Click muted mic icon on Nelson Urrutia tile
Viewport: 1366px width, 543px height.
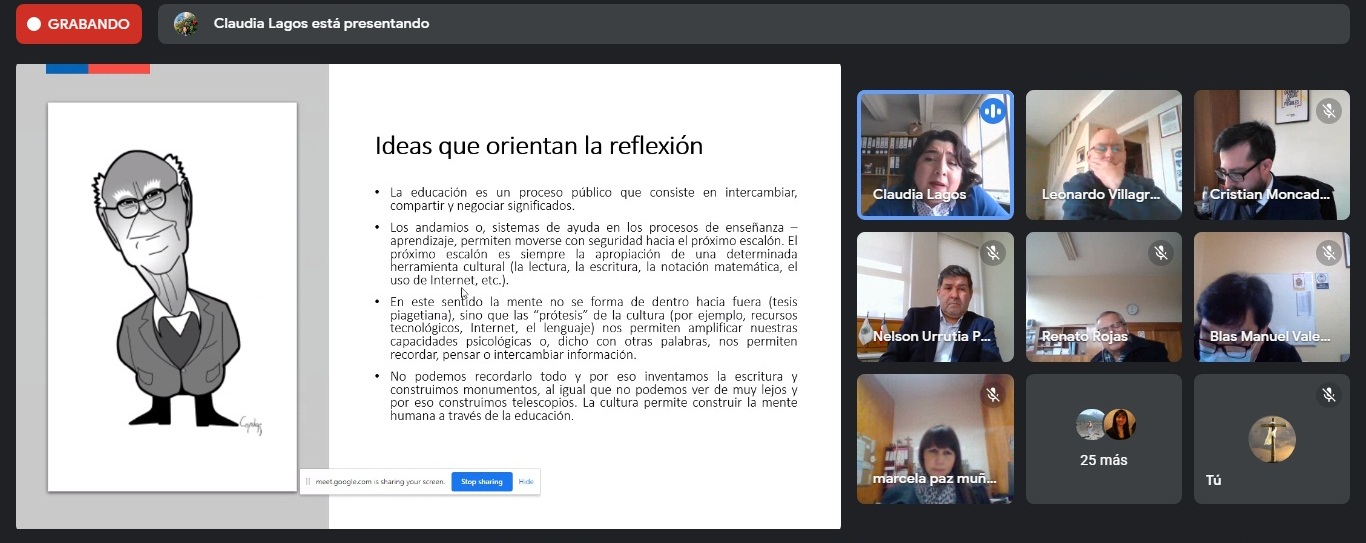[x=992, y=253]
